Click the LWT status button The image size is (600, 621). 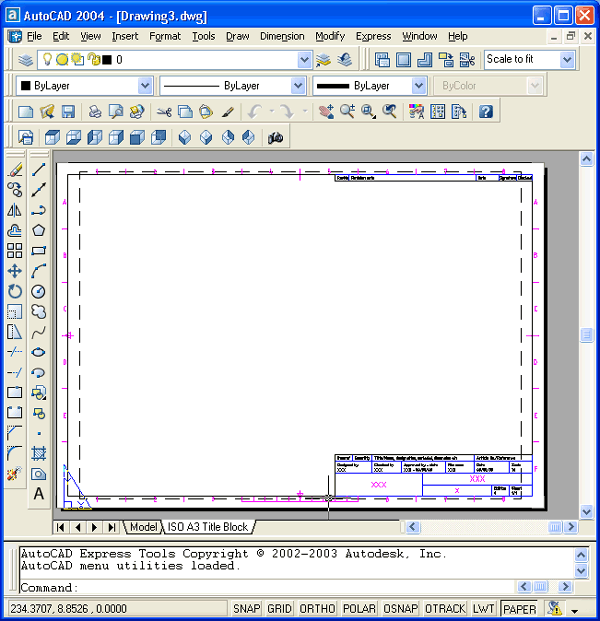point(484,608)
